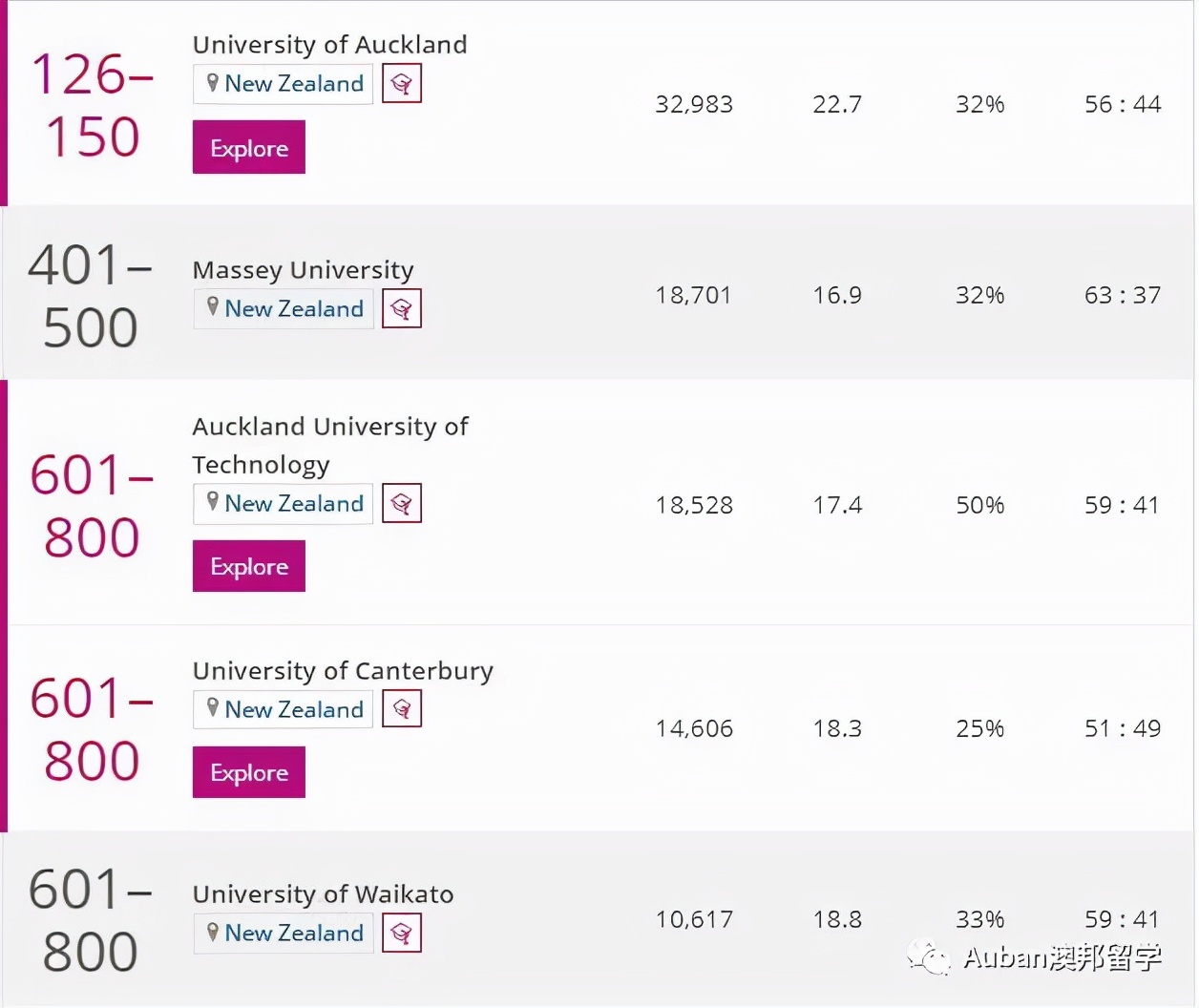The width and height of the screenshot is (1199, 1008).
Task: Click graduation cap icon in Massey University row
Action: tap(402, 309)
